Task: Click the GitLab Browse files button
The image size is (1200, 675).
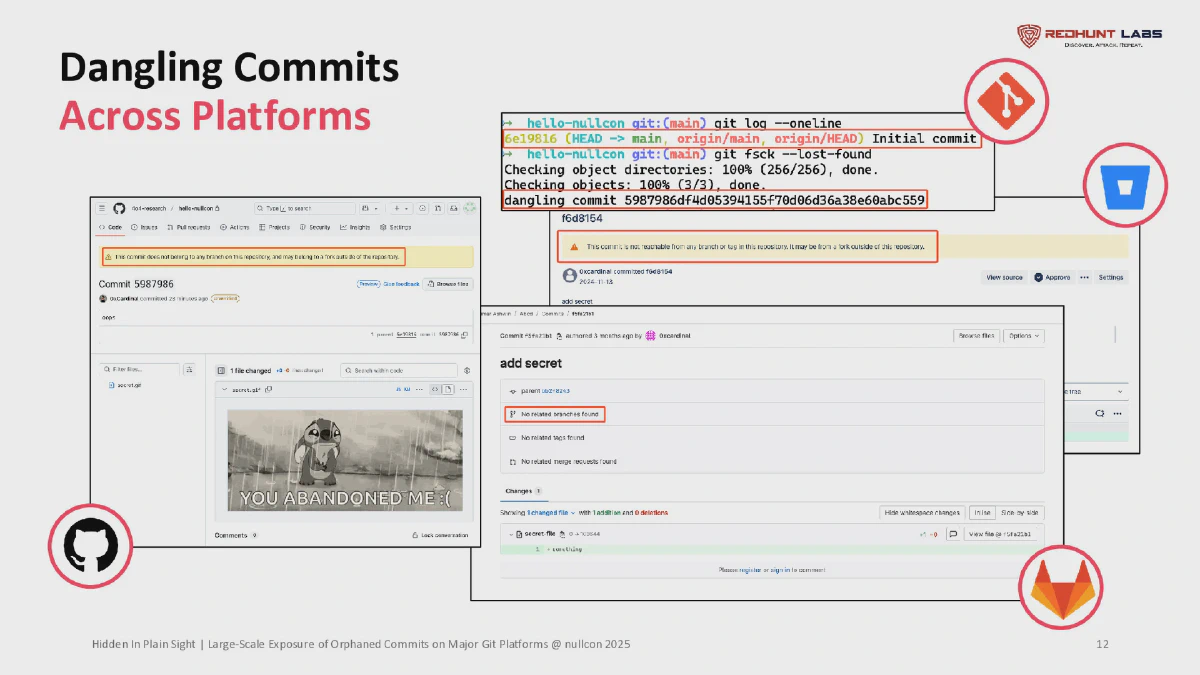Action: point(975,336)
